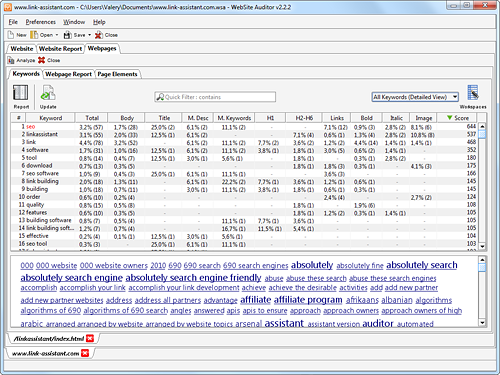Switch to the Website Report tab

click(60, 49)
